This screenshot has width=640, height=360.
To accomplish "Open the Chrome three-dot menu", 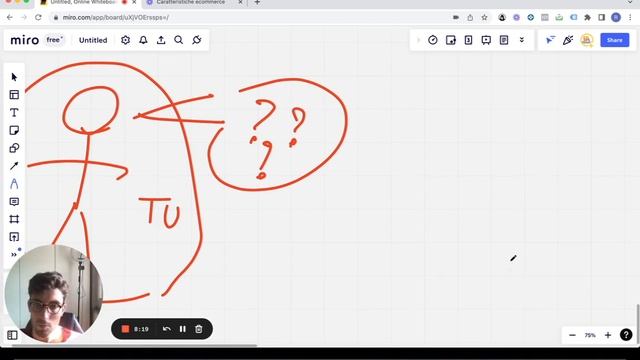I will (630, 18).
